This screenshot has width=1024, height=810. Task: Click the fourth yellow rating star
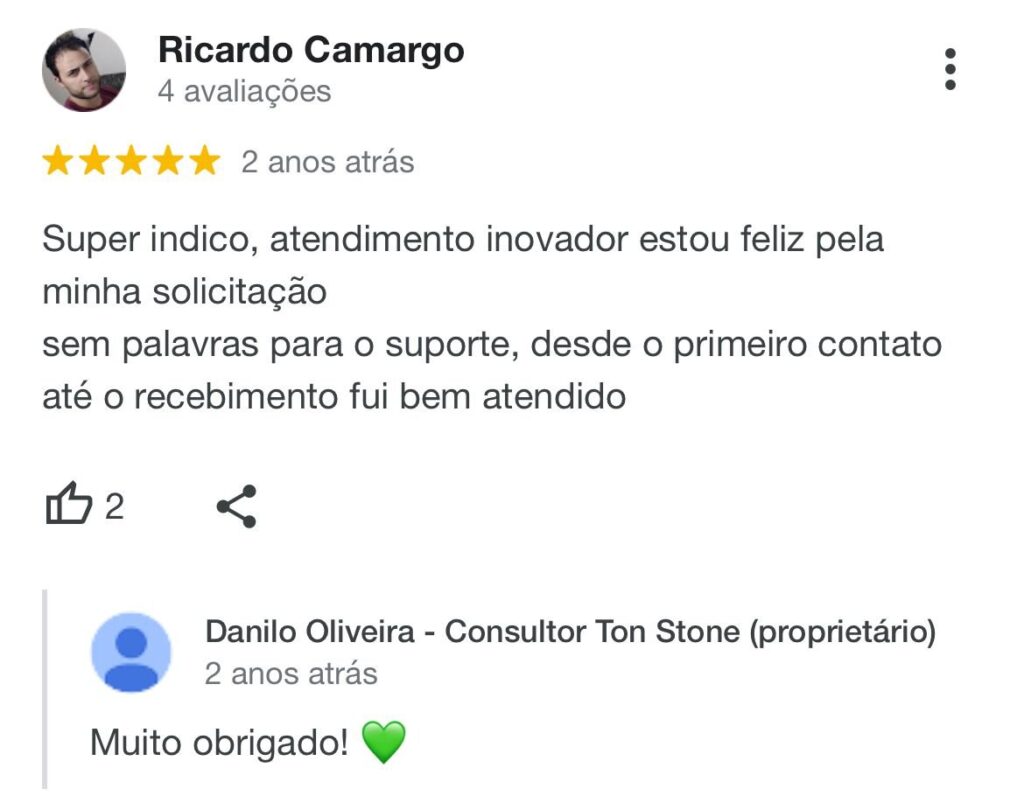click(168, 161)
